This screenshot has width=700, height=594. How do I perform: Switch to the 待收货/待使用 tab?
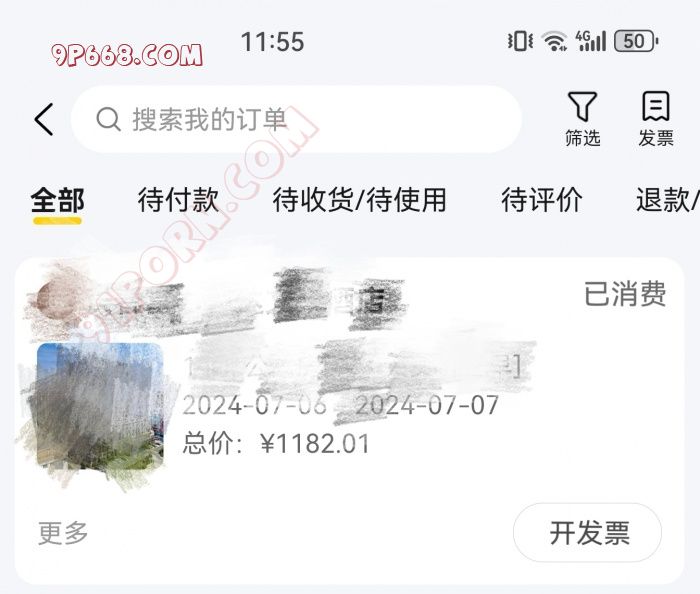pyautogui.click(x=359, y=199)
